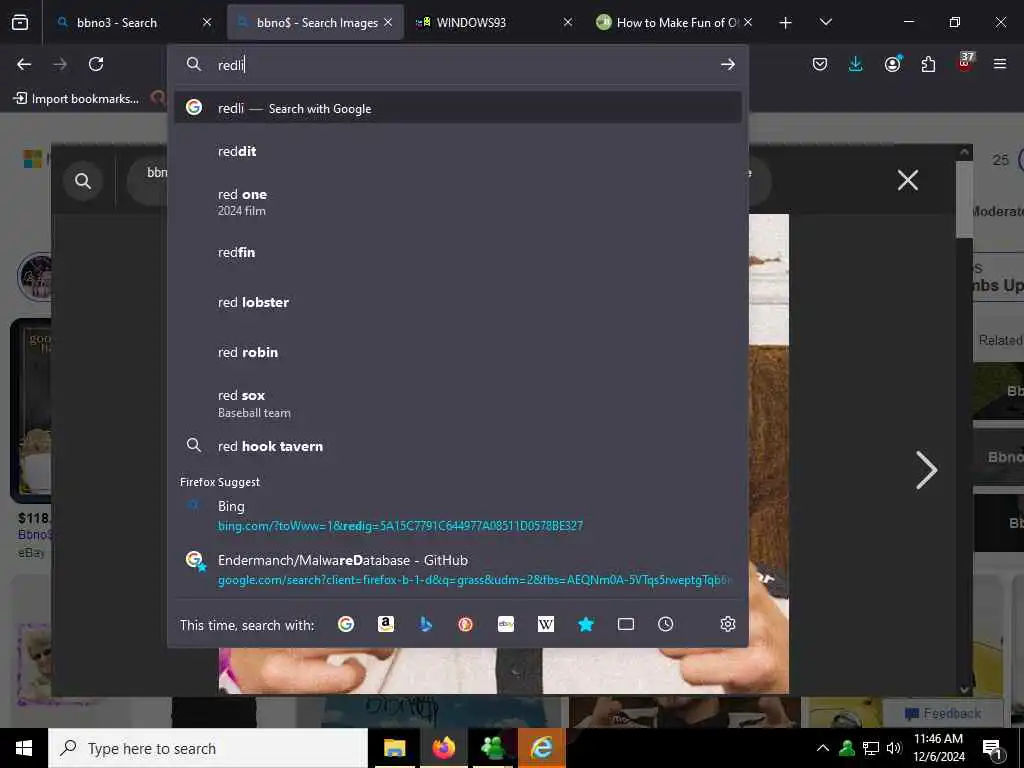Click the Internet Explorer taskbar icon

pos(541,748)
